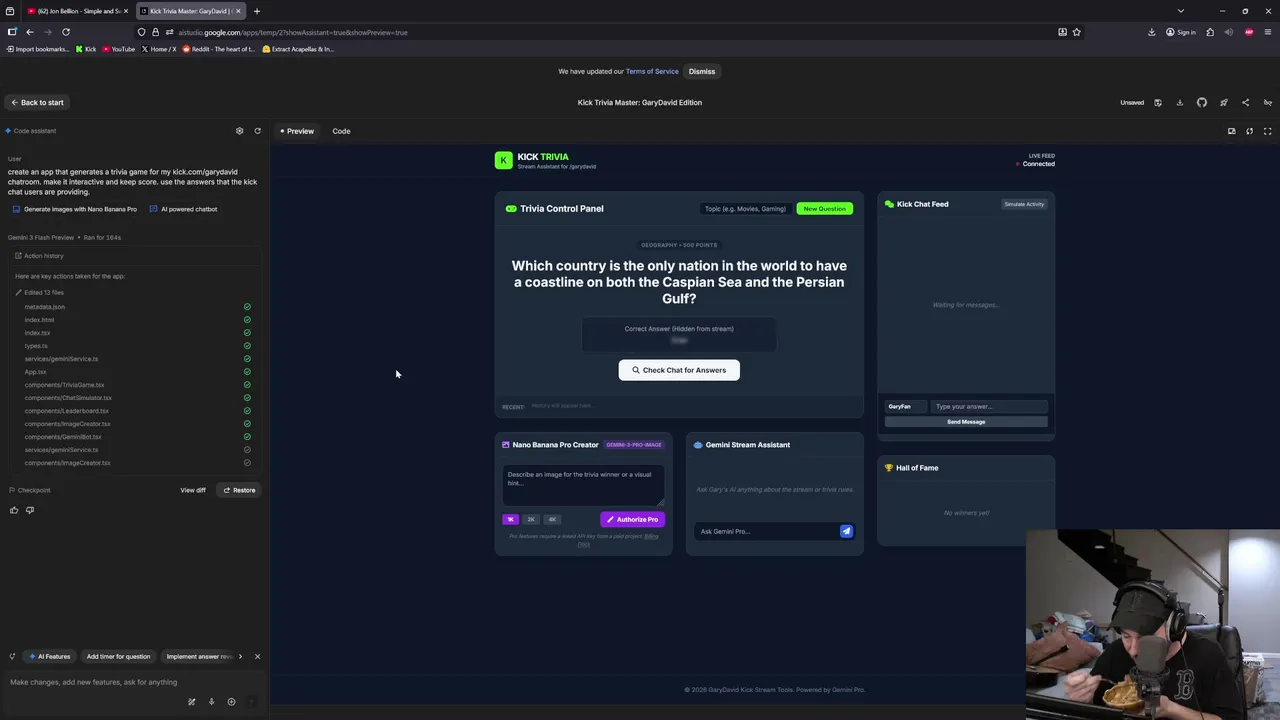The width and height of the screenshot is (1280, 720).
Task: Enter fullscreen preview mode
Action: (x=1267, y=131)
